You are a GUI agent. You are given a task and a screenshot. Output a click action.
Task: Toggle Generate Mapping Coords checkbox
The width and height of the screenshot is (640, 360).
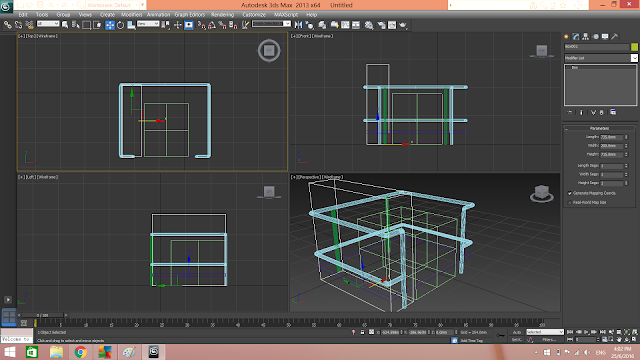pos(570,193)
